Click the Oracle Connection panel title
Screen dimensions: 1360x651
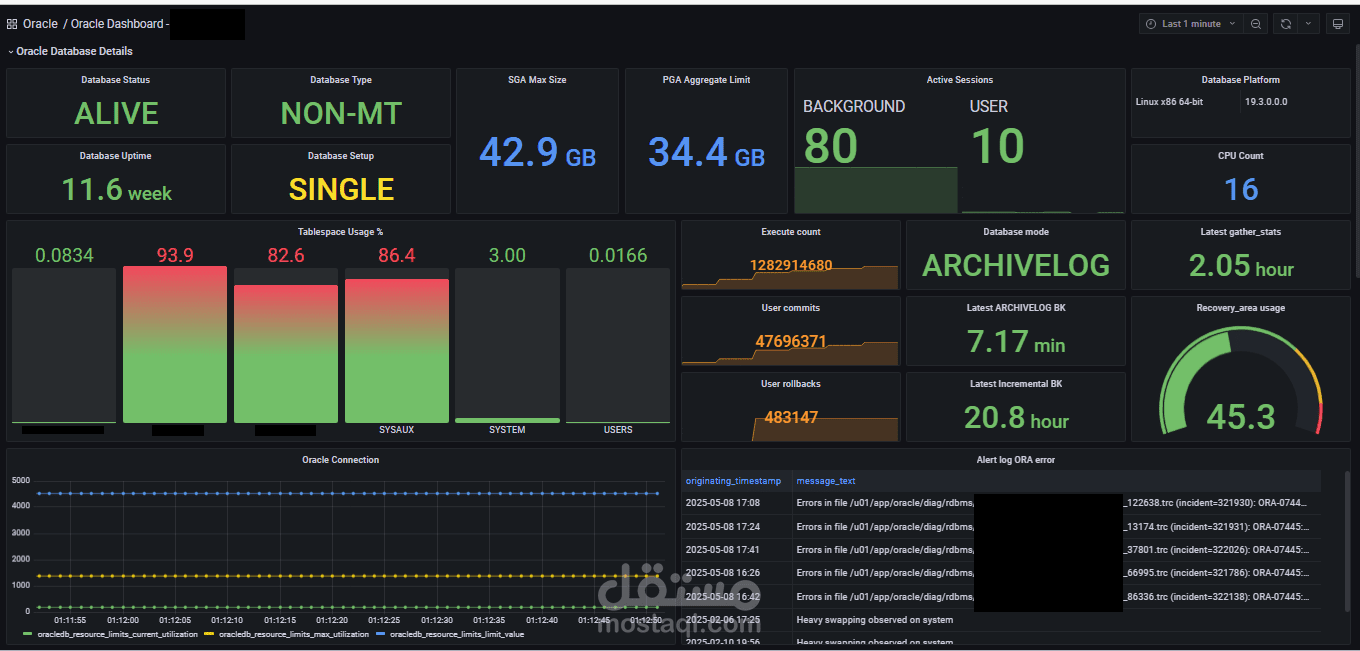[x=341, y=460]
